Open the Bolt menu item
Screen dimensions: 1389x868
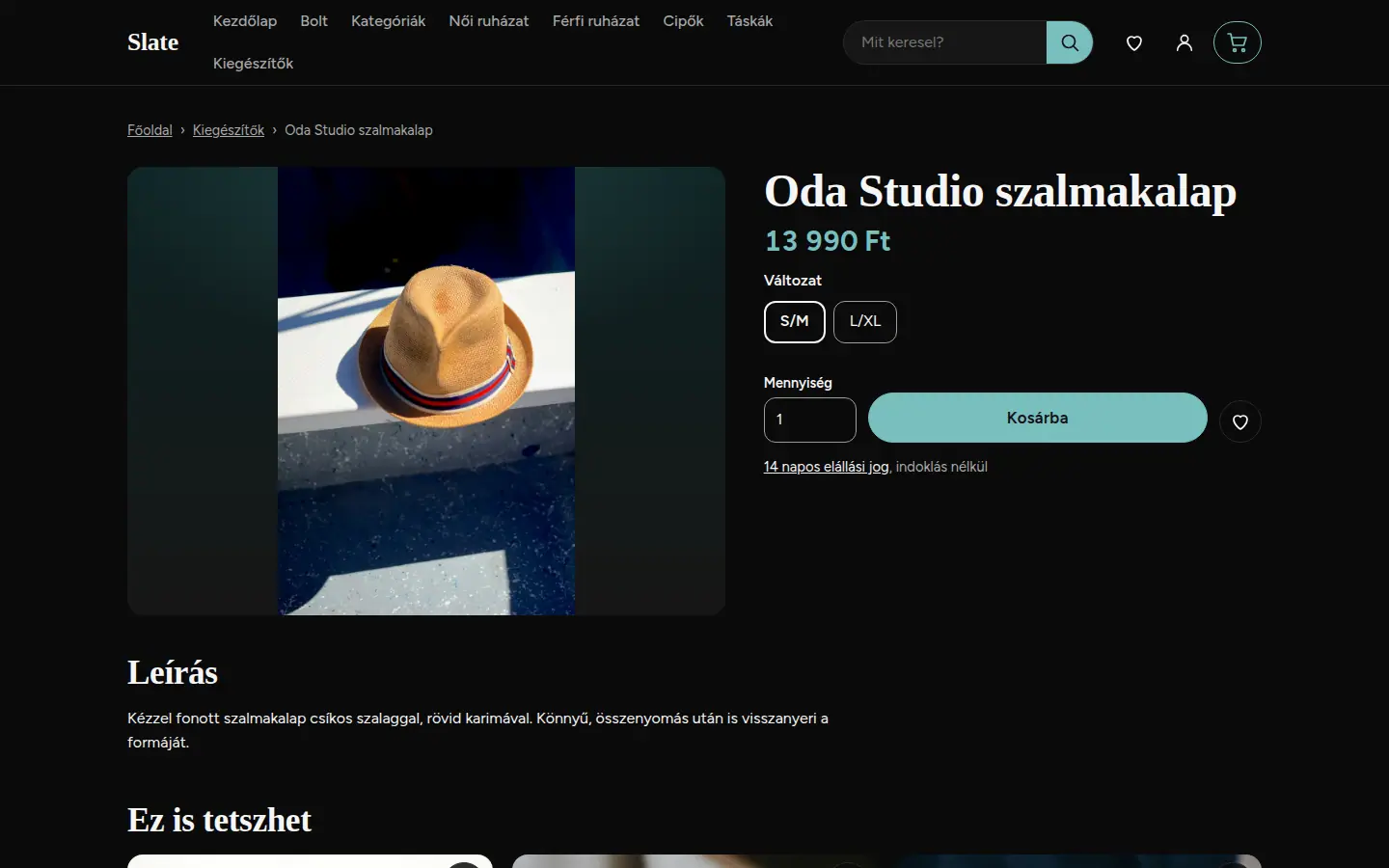tap(313, 21)
